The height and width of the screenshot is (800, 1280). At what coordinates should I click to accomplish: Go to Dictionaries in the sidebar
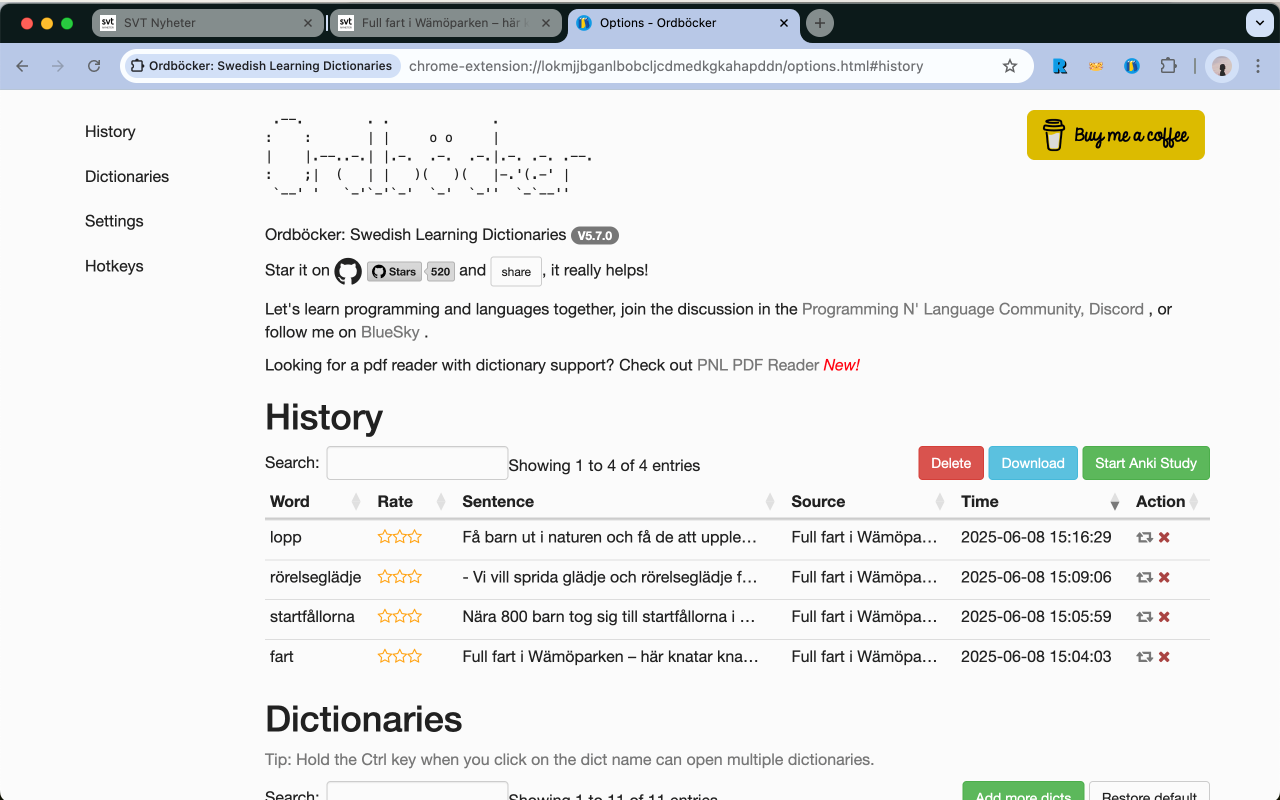pos(127,177)
